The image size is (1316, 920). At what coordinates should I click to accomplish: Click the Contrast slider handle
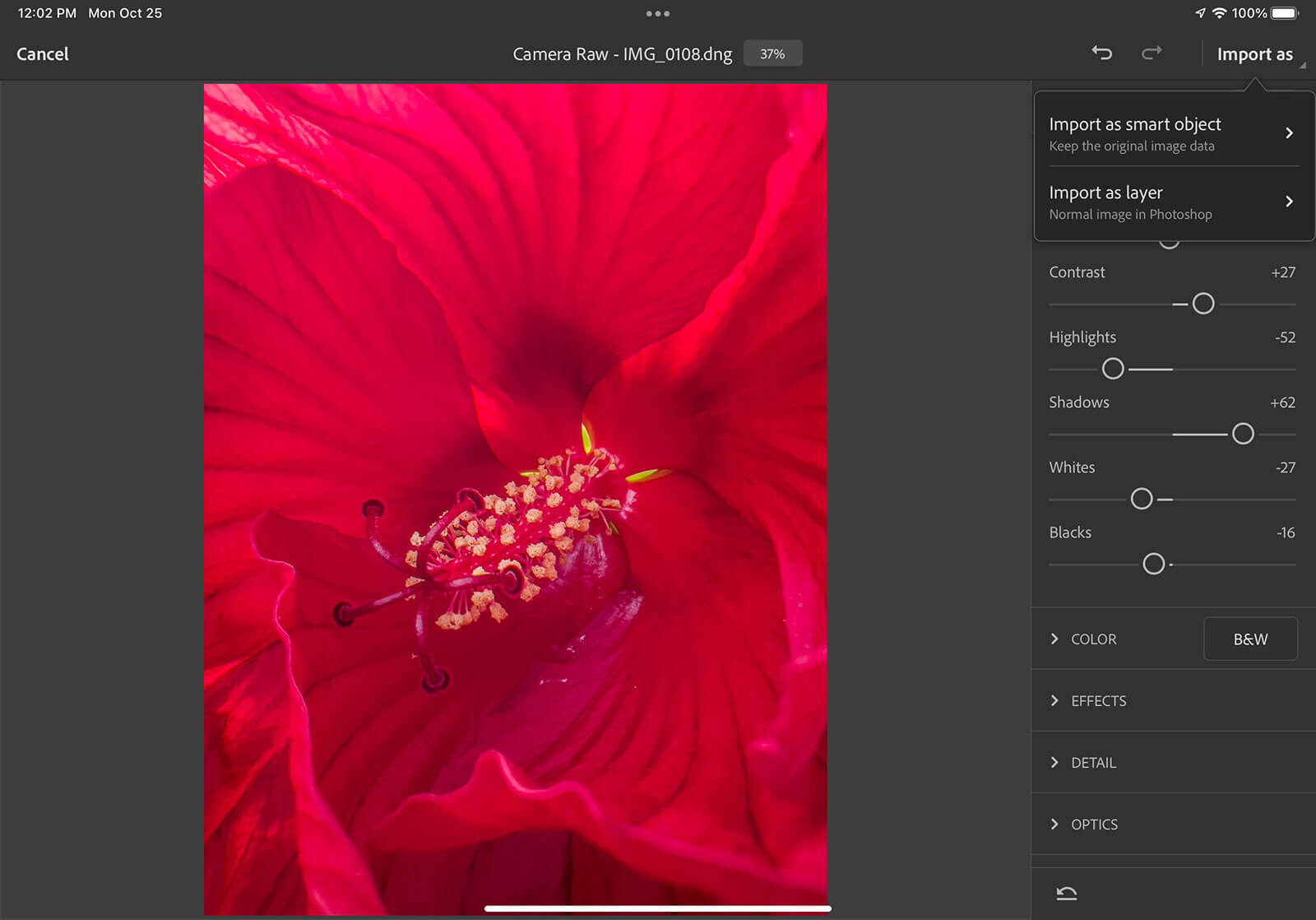(1203, 304)
